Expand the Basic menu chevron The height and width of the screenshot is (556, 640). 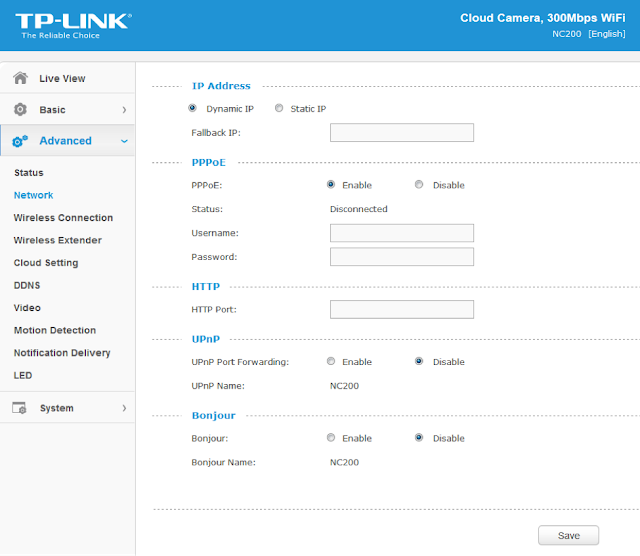pos(124,110)
